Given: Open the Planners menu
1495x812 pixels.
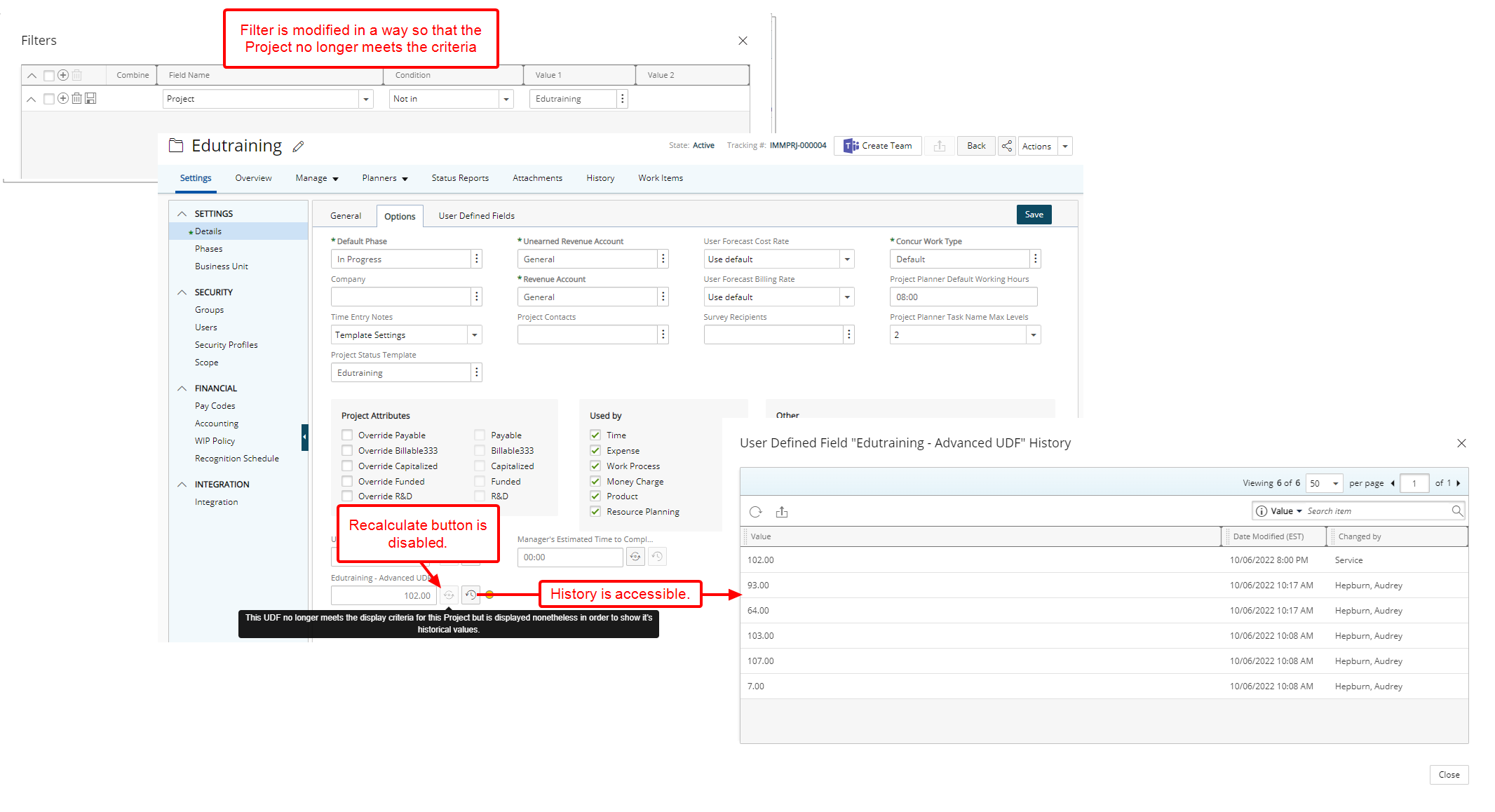Looking at the screenshot, I should pos(385,178).
